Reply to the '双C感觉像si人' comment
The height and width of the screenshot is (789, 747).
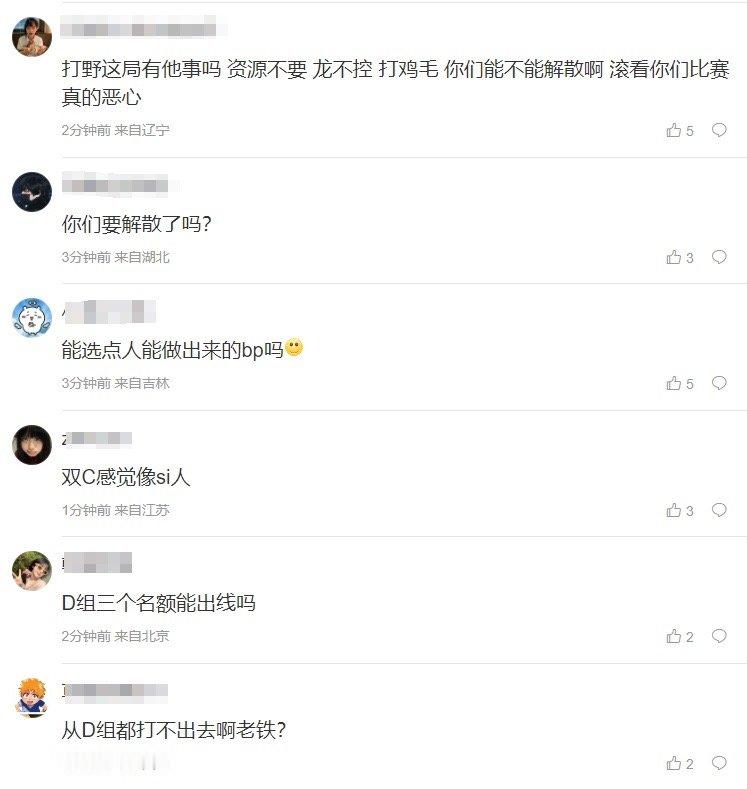pyautogui.click(x=719, y=510)
